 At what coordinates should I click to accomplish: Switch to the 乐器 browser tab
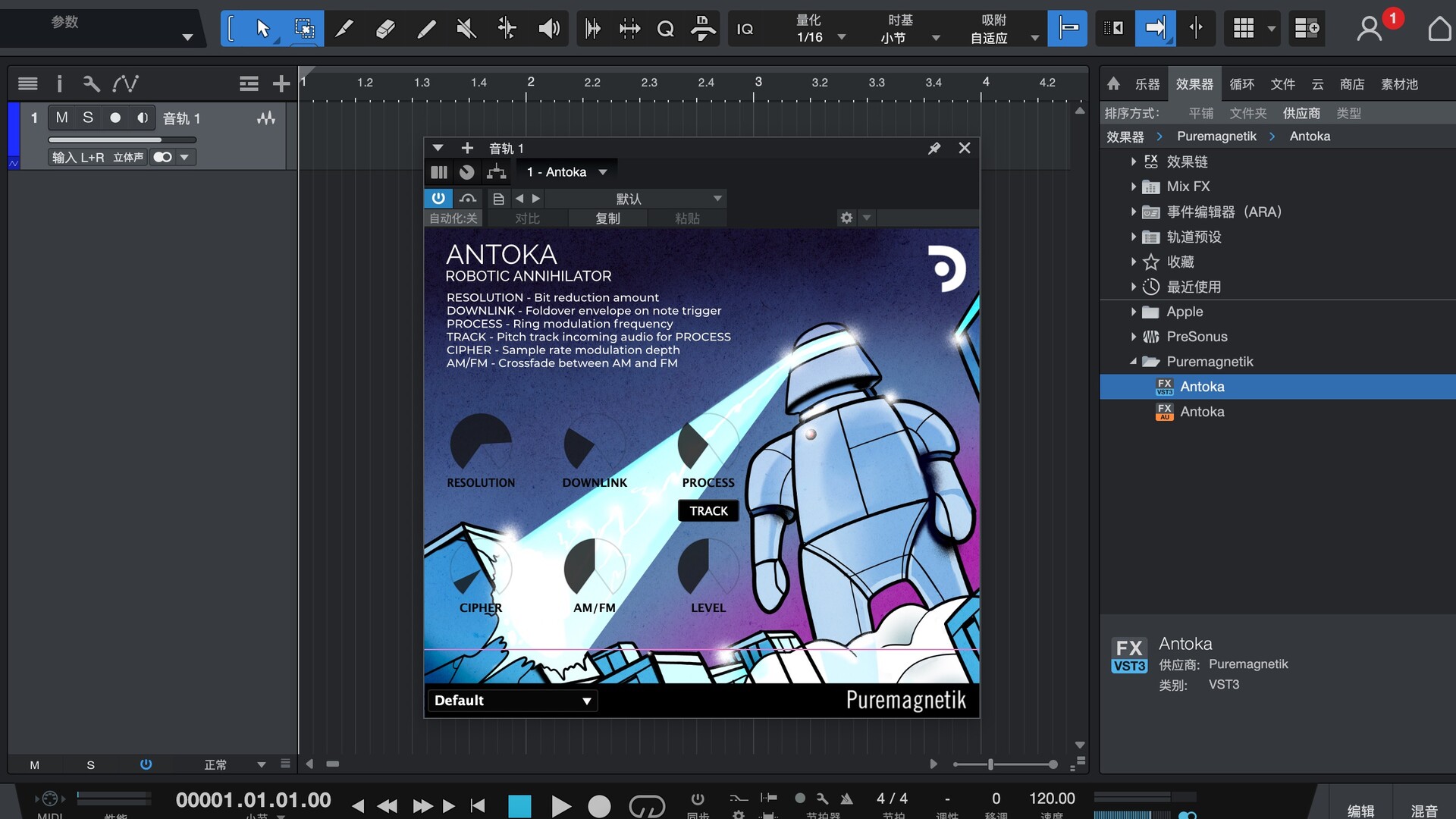[1147, 84]
